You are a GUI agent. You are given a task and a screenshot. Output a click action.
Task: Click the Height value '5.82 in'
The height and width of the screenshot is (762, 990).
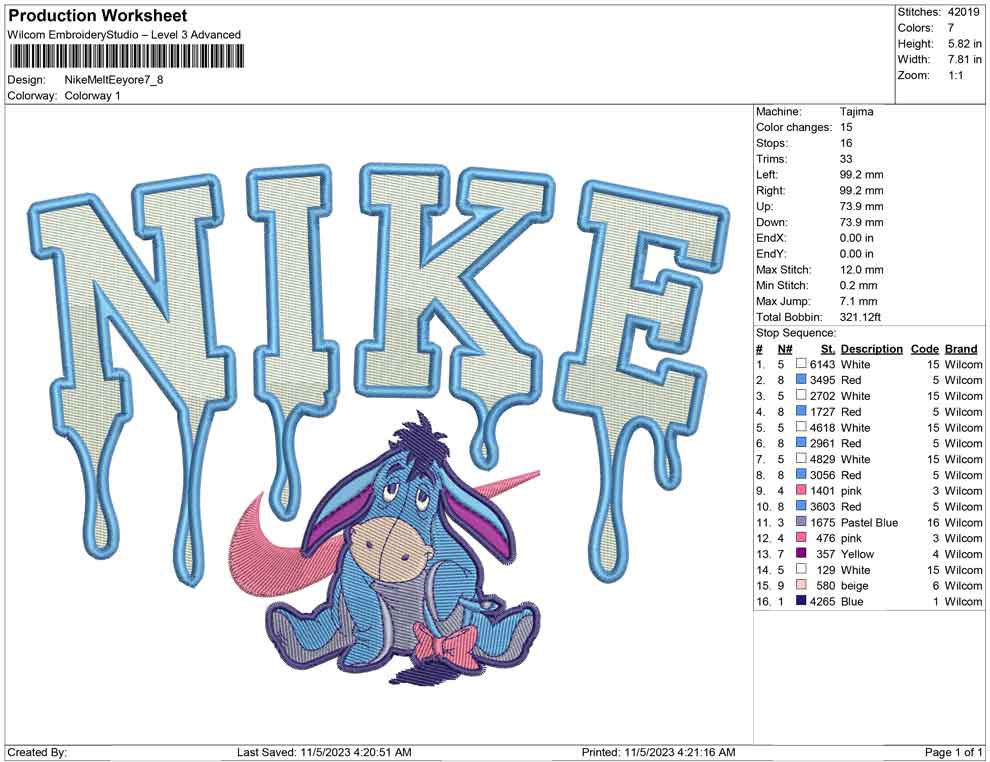[964, 44]
